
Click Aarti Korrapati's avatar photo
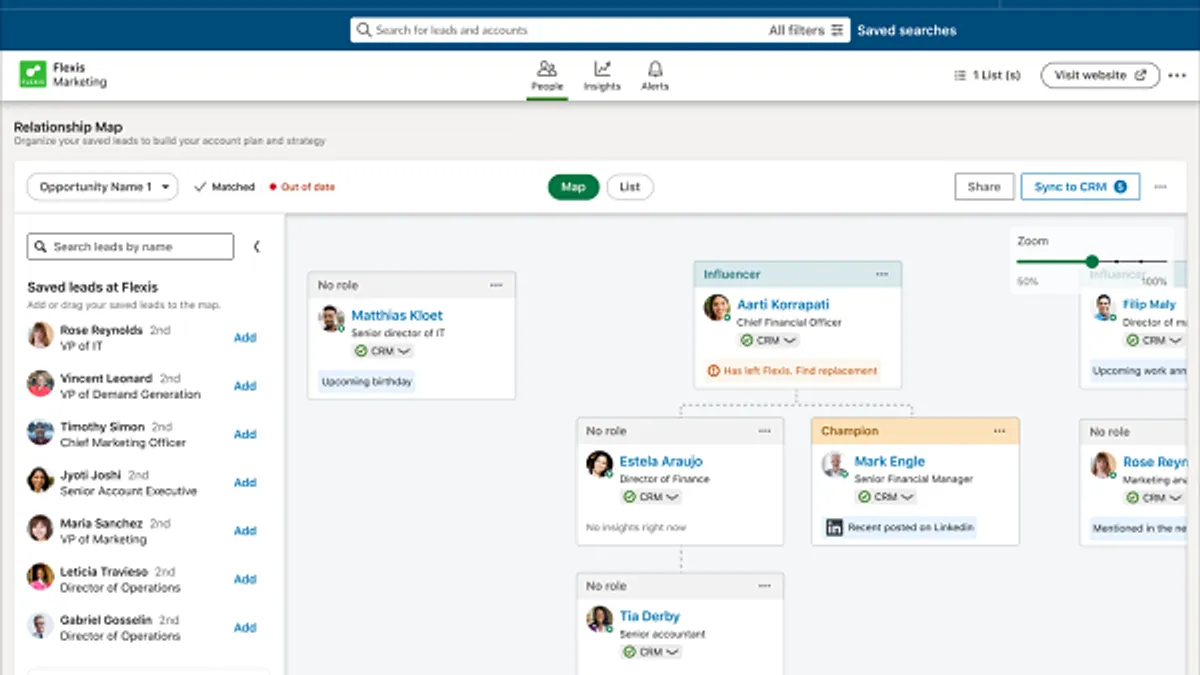click(717, 308)
